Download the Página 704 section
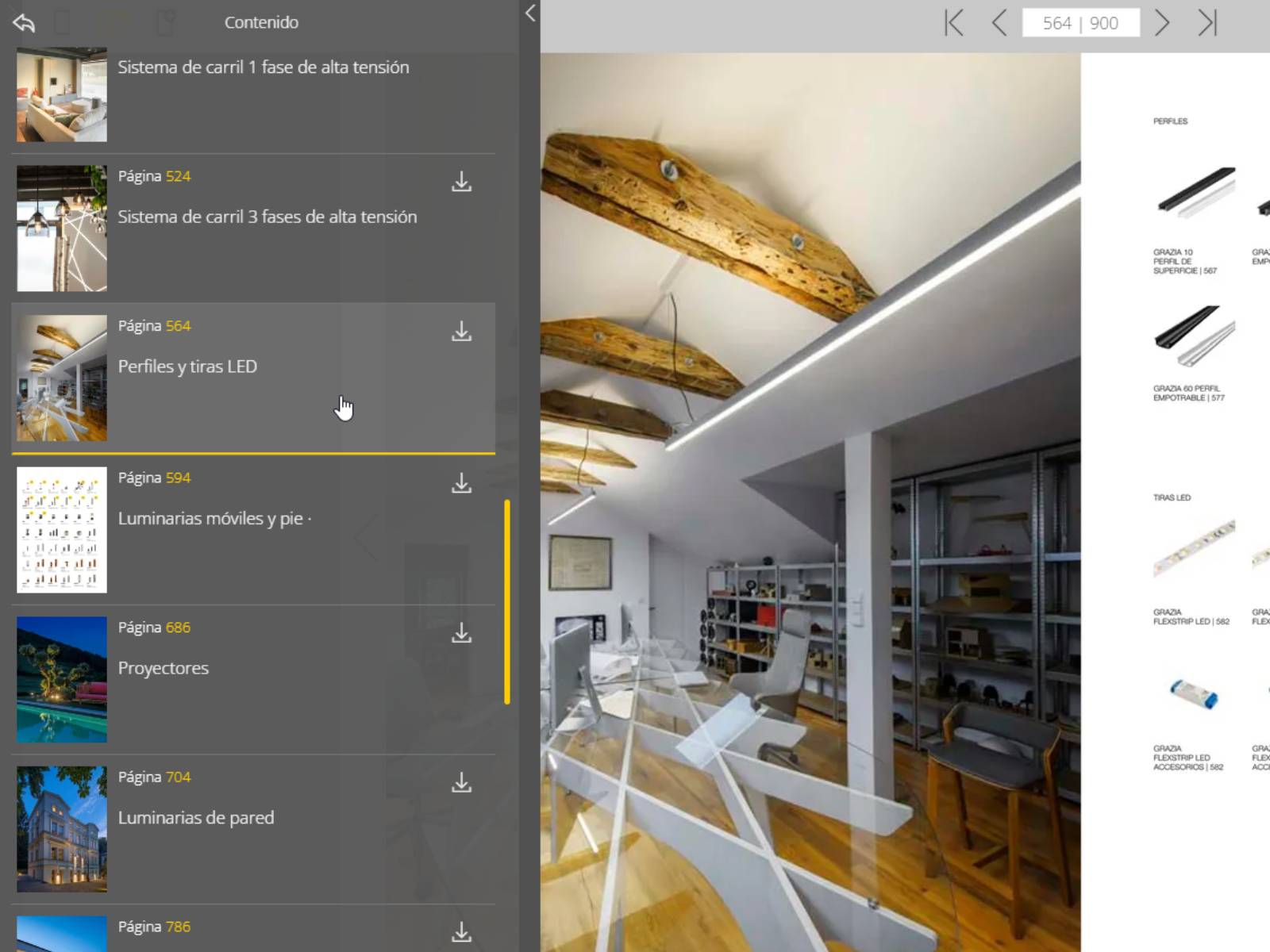The image size is (1270, 952). (x=461, y=782)
